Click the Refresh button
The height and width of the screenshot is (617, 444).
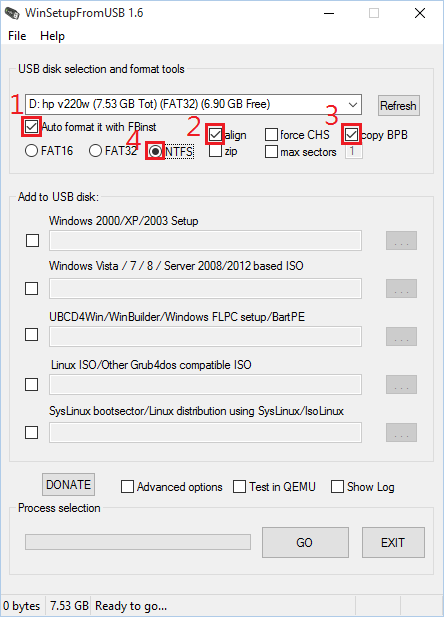[399, 105]
